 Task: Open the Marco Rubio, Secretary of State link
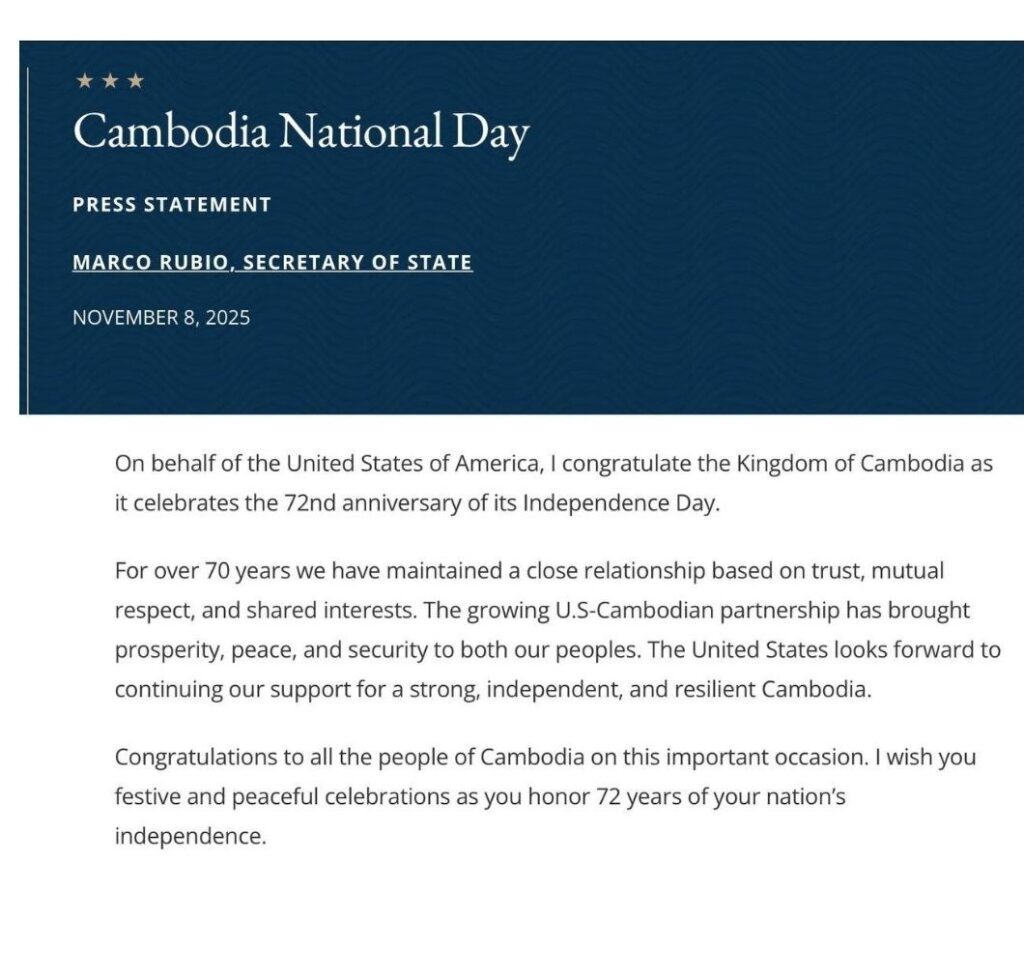[x=272, y=263]
